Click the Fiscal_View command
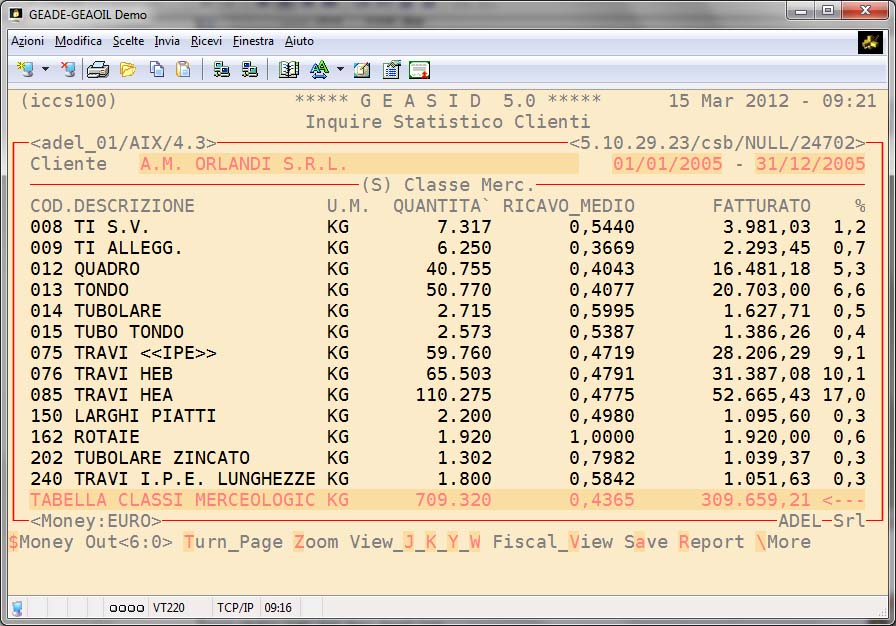Image resolution: width=896 pixels, height=626 pixels. point(551,542)
